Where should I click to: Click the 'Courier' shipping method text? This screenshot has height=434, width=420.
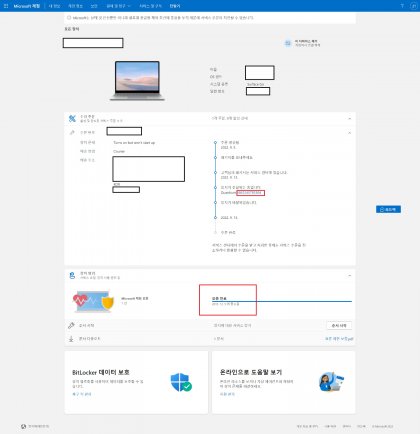[119, 151]
